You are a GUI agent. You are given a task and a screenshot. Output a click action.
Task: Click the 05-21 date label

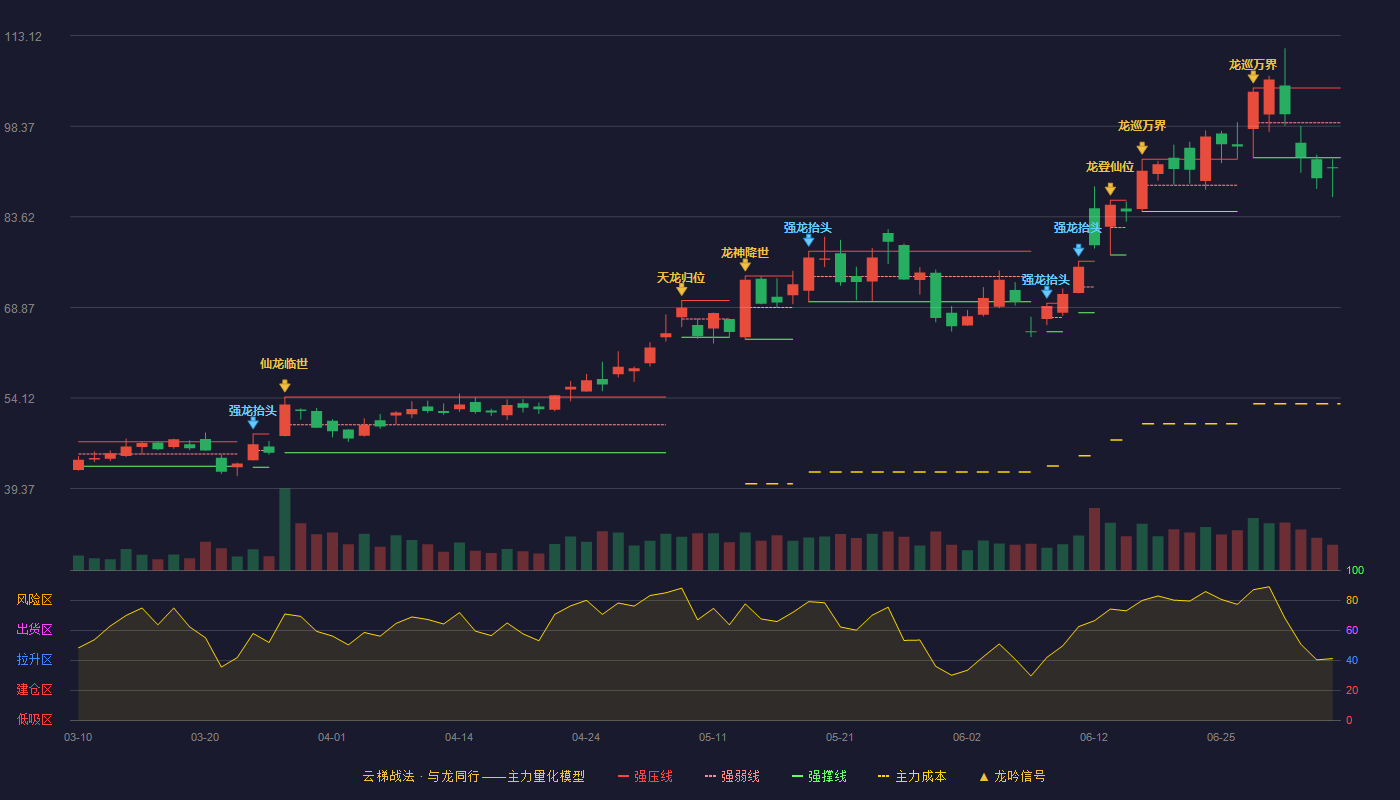click(x=840, y=737)
